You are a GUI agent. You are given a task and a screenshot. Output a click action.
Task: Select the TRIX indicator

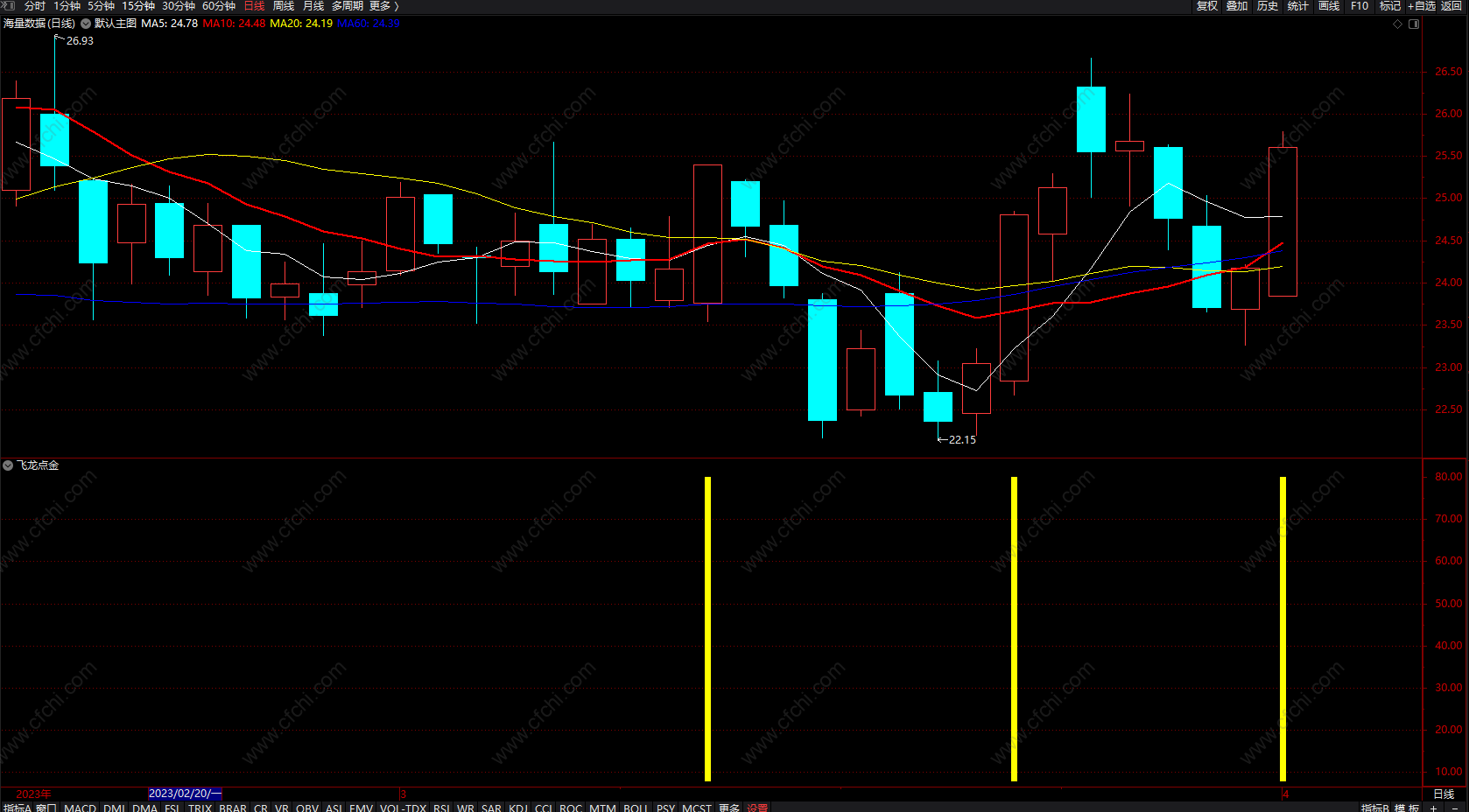point(200,808)
